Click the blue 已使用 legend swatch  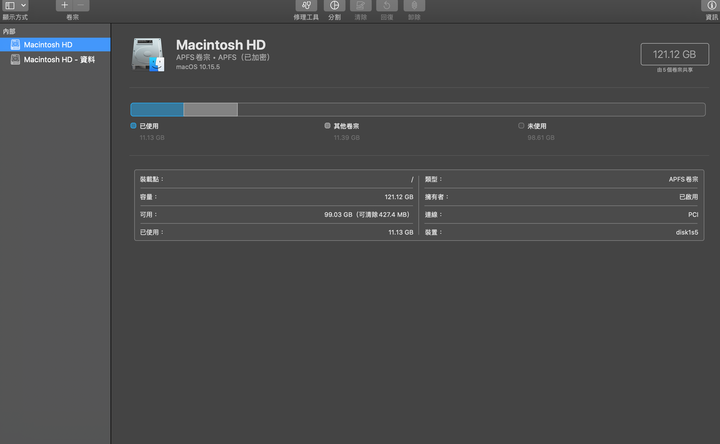133,125
